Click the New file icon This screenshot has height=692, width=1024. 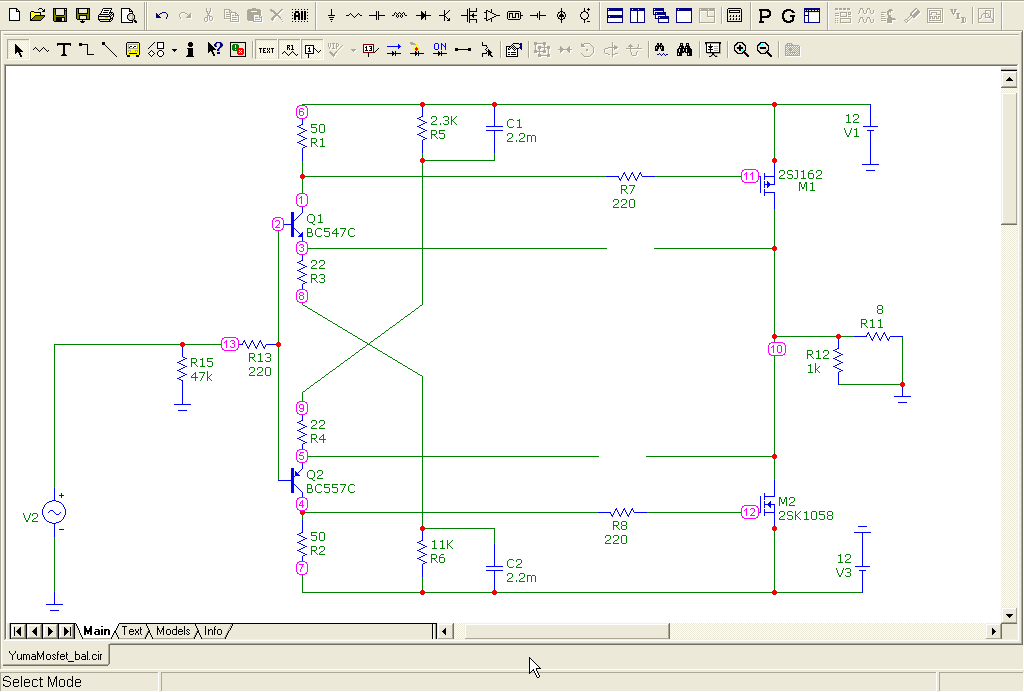click(14, 16)
